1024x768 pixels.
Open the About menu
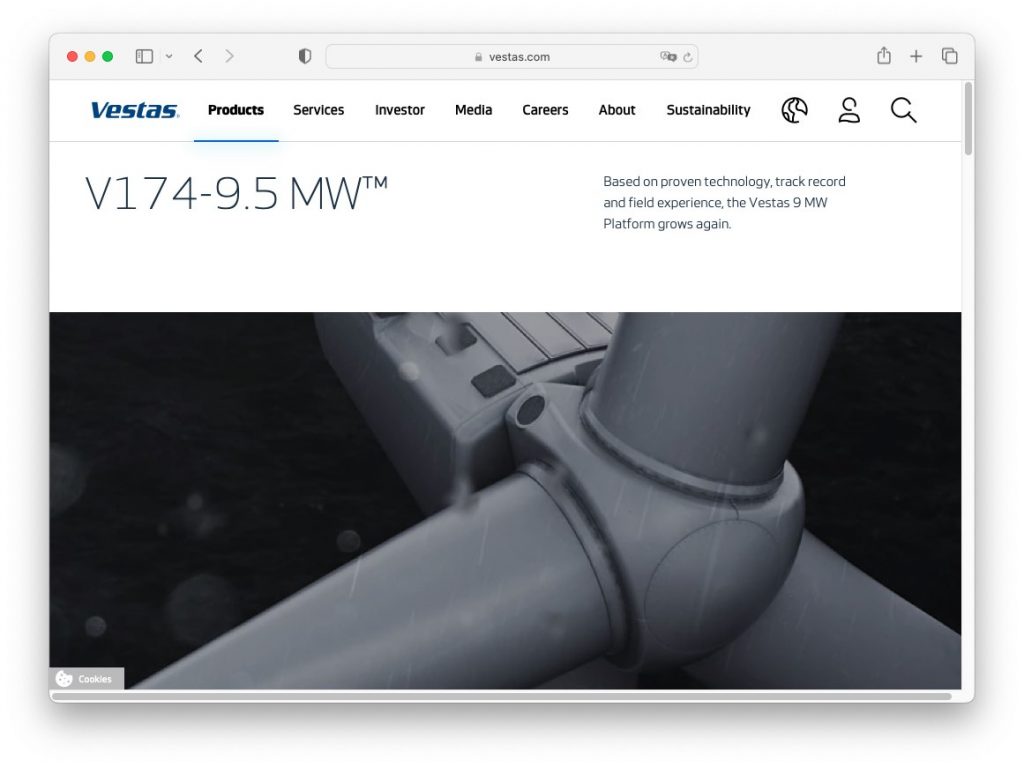[616, 110]
